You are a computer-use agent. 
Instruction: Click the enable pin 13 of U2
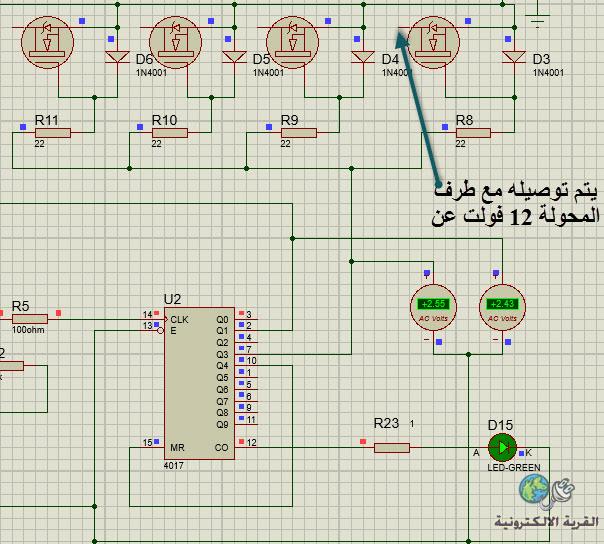point(154,328)
